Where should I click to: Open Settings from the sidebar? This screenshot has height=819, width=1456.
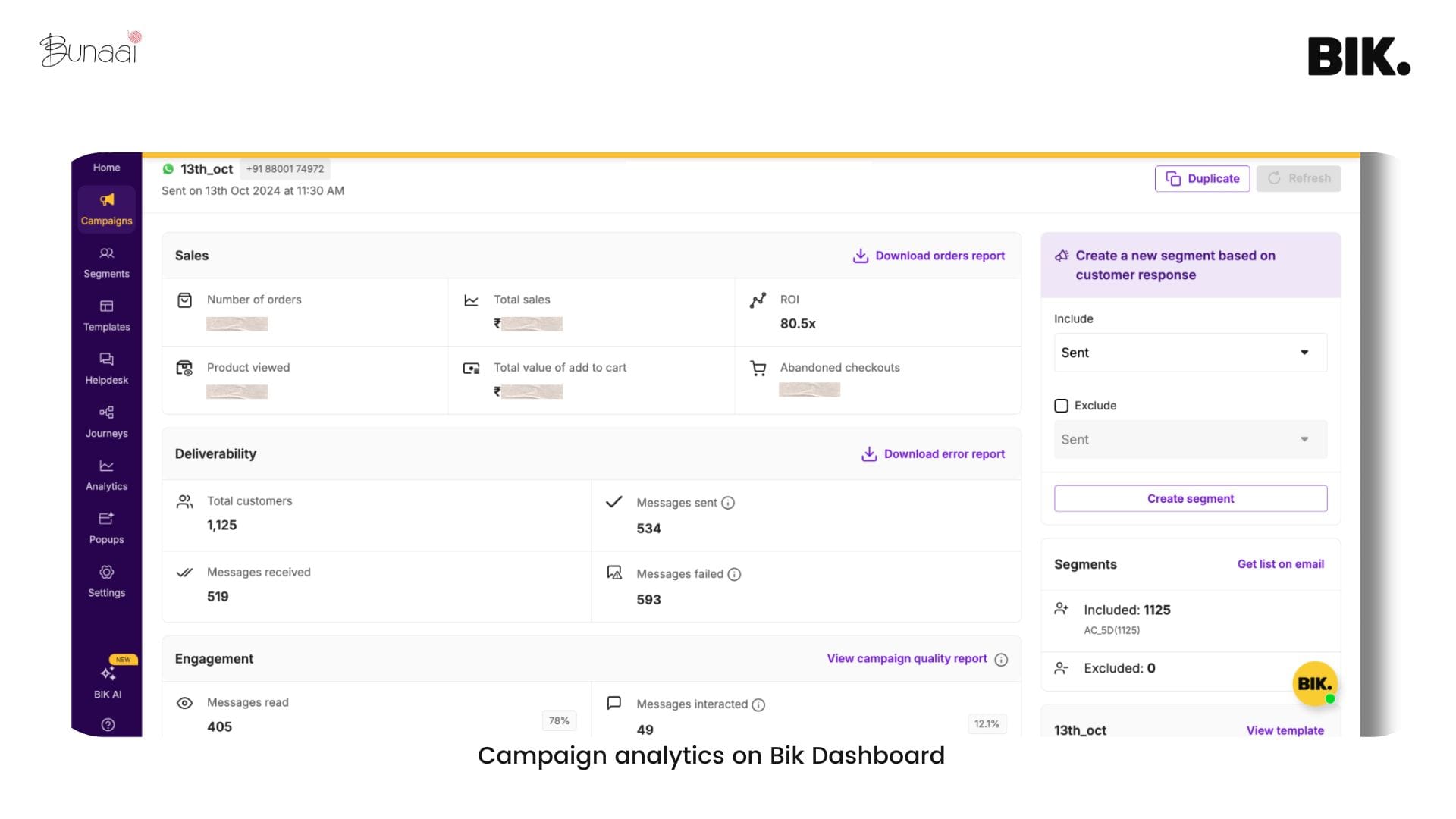click(106, 571)
